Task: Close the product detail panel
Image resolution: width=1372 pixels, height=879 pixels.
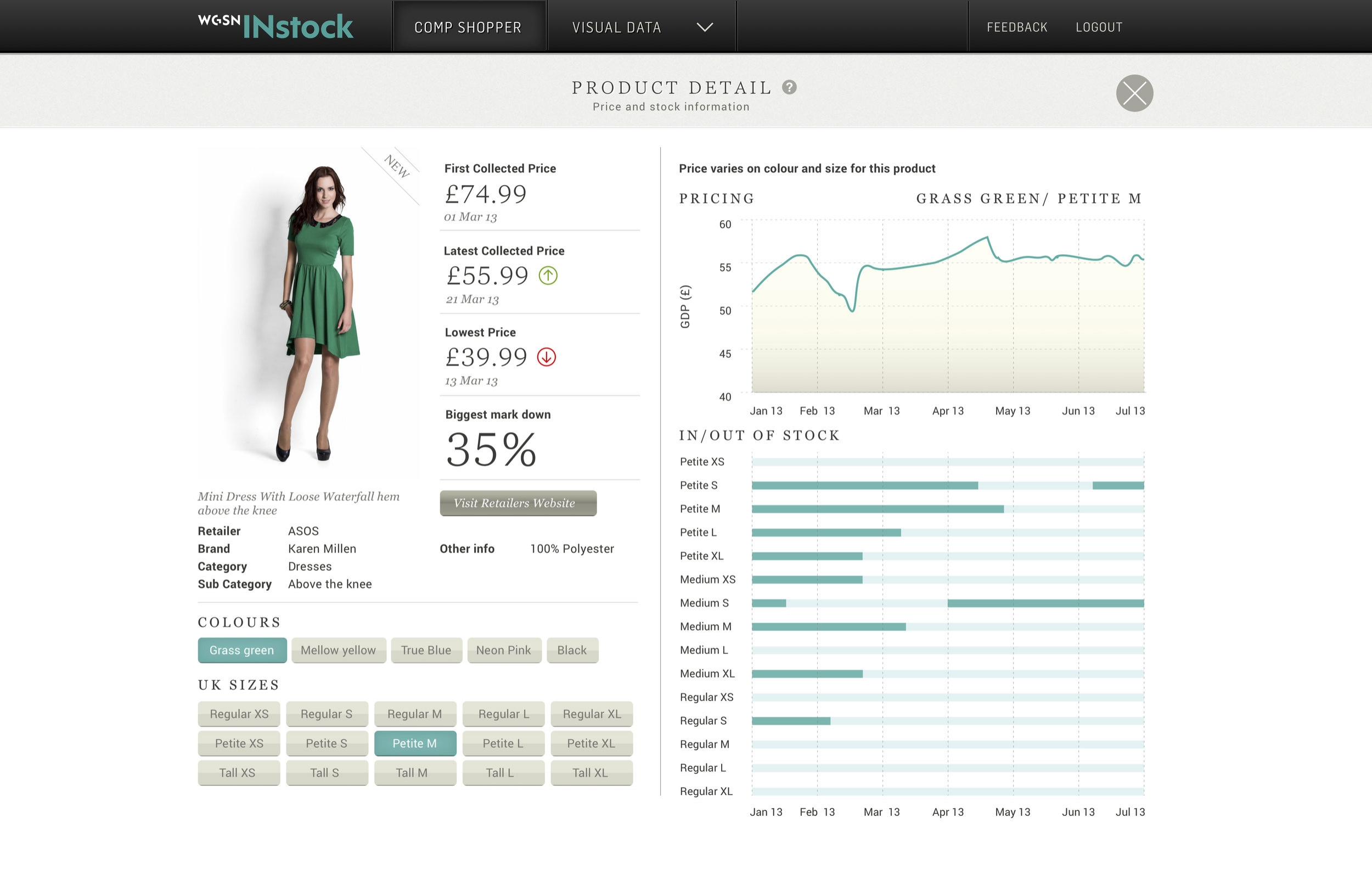Action: pos(1134,93)
